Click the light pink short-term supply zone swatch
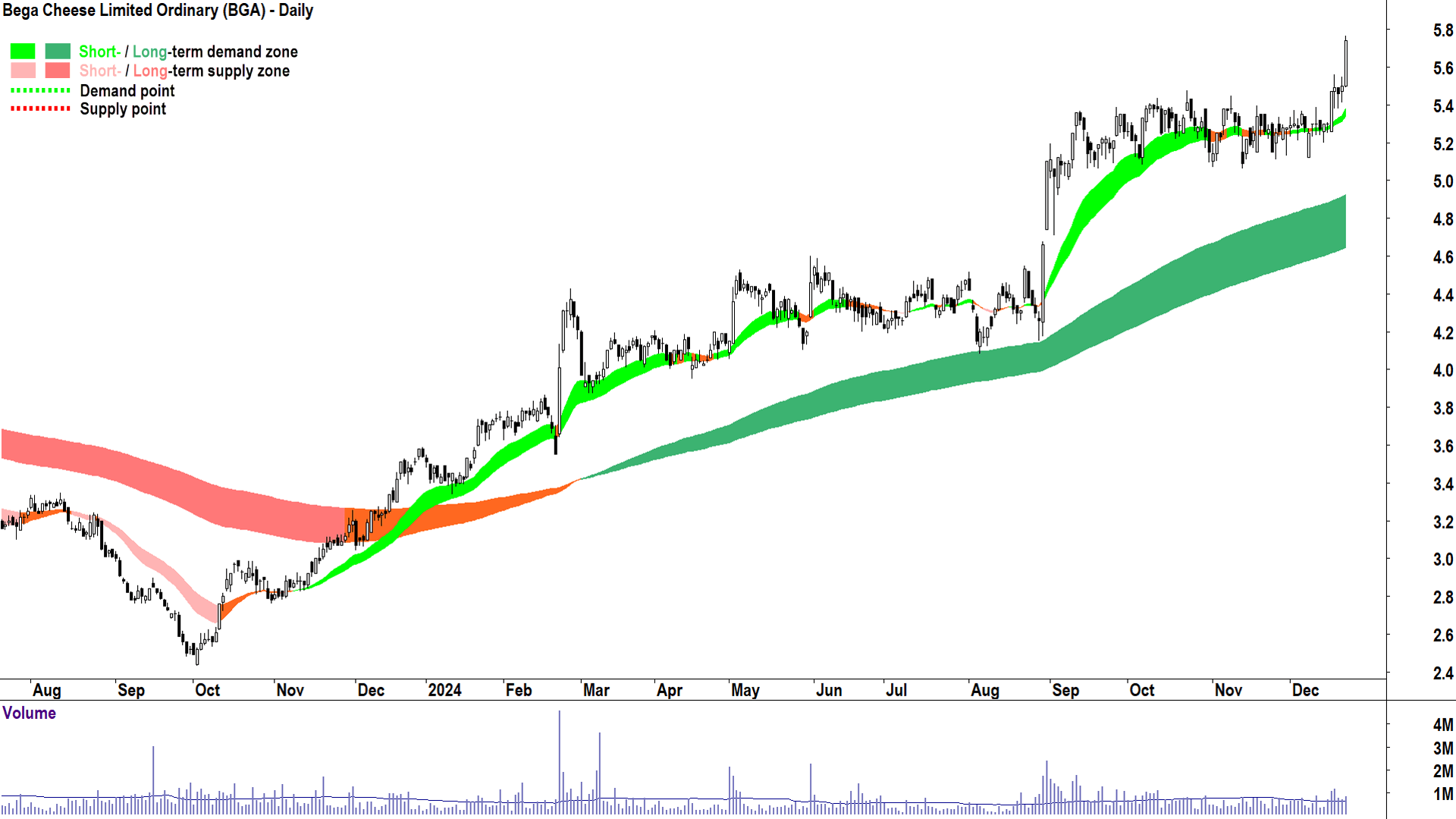Screen dimensions: 1456x819 [23, 71]
